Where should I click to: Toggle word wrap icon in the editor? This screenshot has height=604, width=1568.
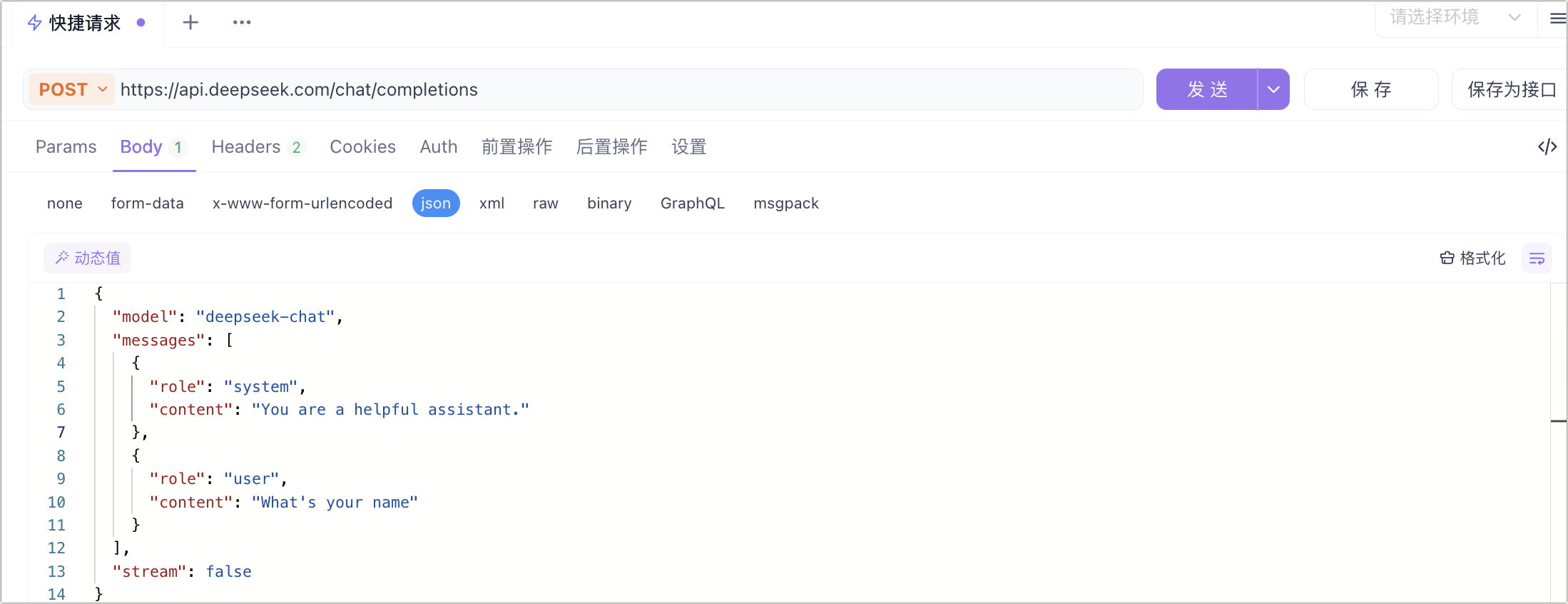pos(1537,258)
